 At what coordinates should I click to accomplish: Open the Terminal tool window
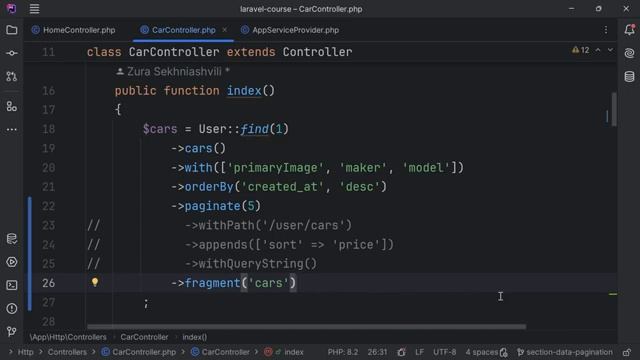(11, 285)
